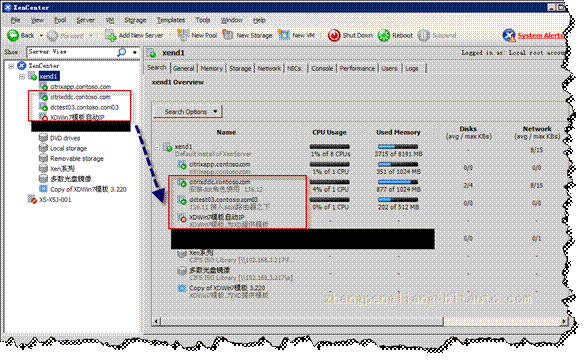Select '多款光盘镜像' in server tree
The width and height of the screenshot is (588, 361).
(70, 179)
